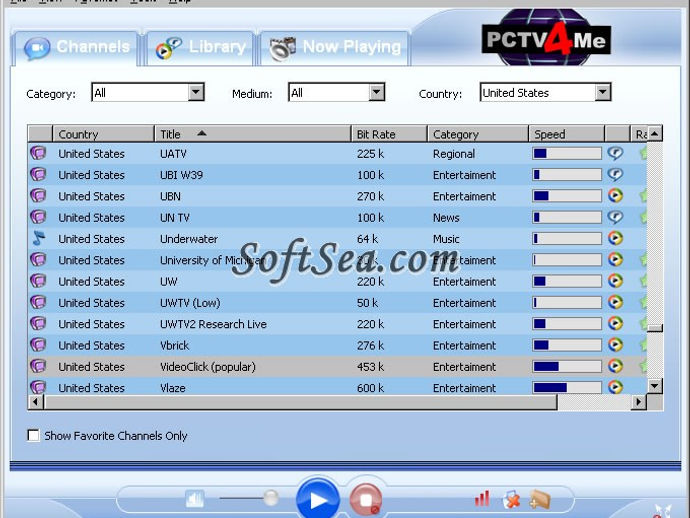690x518 pixels.
Task: Sort list by Speed column header
Action: click(x=566, y=134)
